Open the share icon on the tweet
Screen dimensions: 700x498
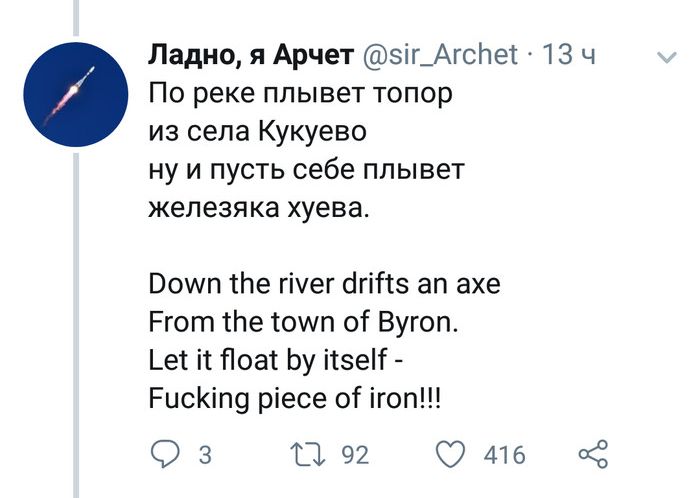coord(594,455)
